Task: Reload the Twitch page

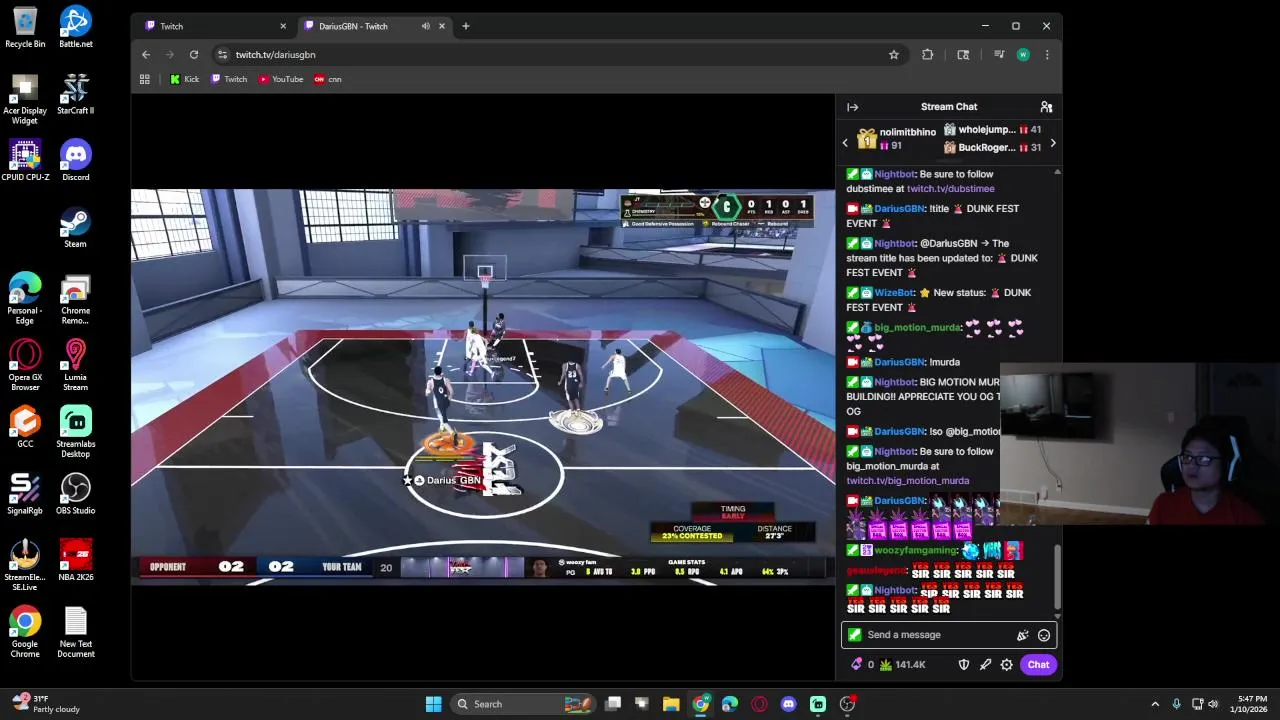Action: 194,55
